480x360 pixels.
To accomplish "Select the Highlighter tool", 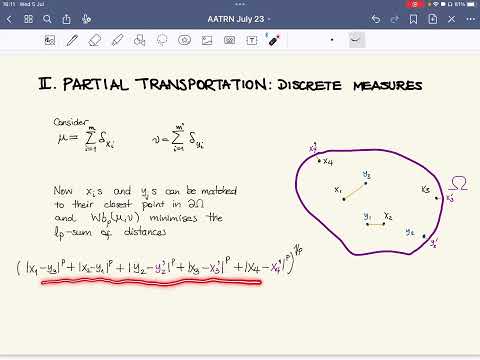I will click(117, 40).
